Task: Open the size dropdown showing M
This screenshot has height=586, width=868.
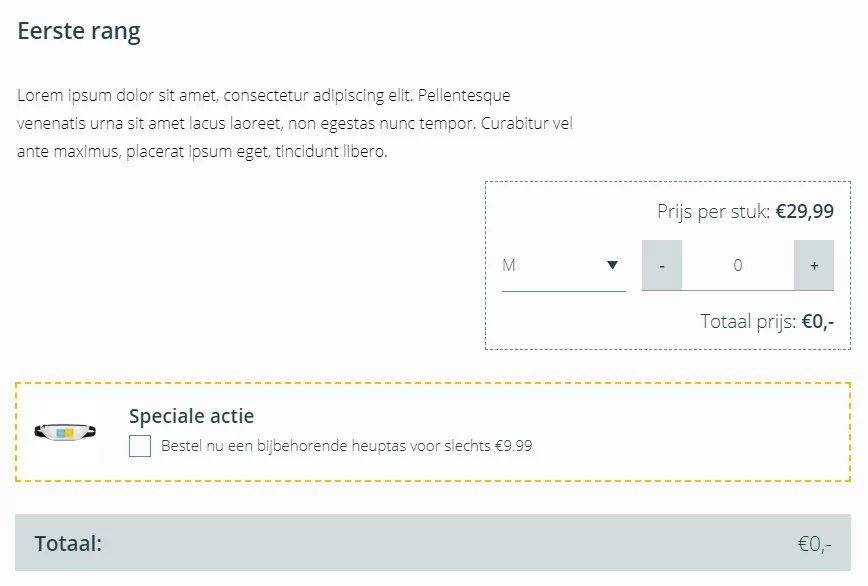Action: 564,266
